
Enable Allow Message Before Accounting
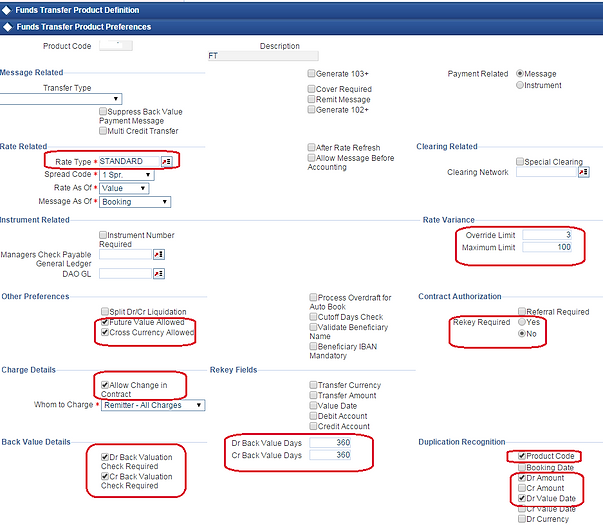point(311,158)
